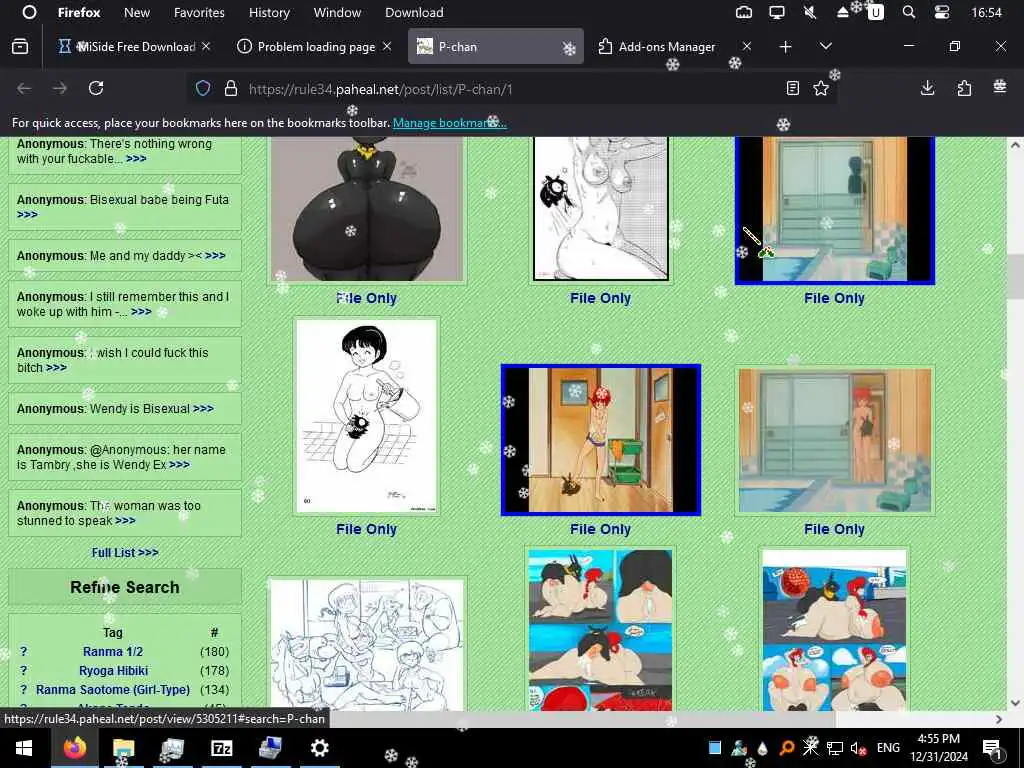Open the Ryoga Hibiki tag link

click(x=114, y=671)
